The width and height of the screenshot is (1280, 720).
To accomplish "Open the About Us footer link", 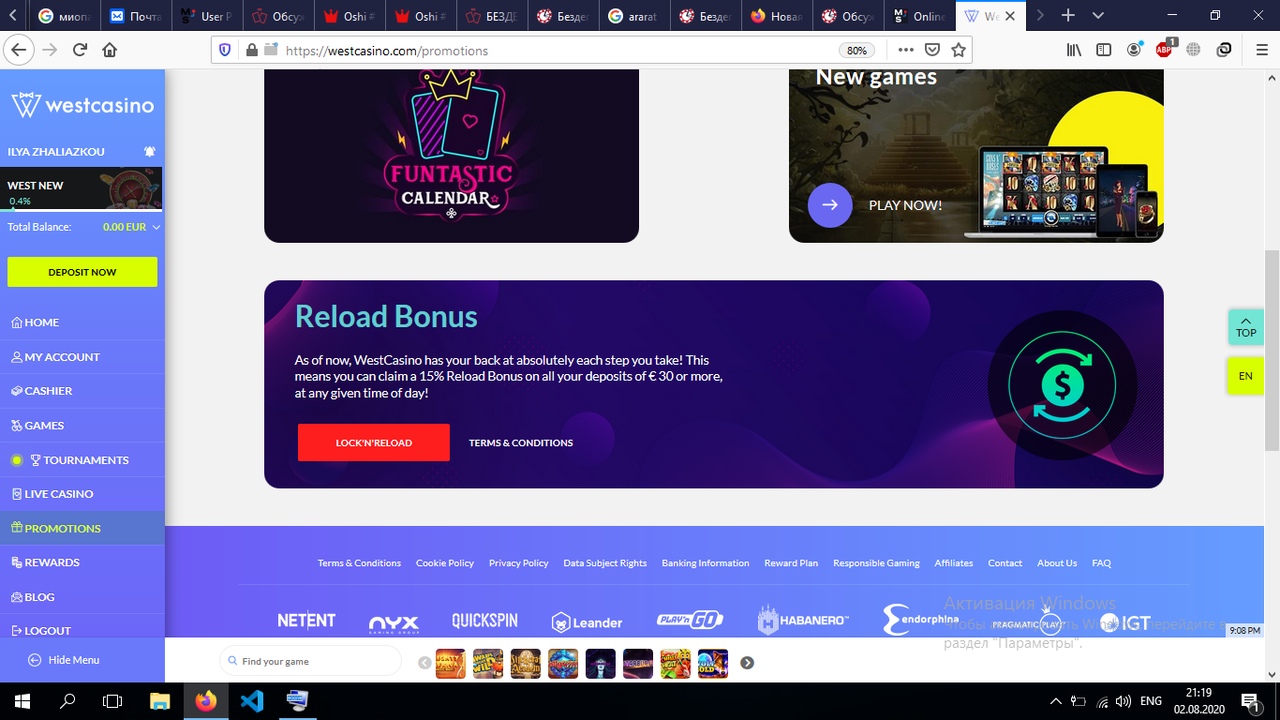I will tap(1057, 563).
